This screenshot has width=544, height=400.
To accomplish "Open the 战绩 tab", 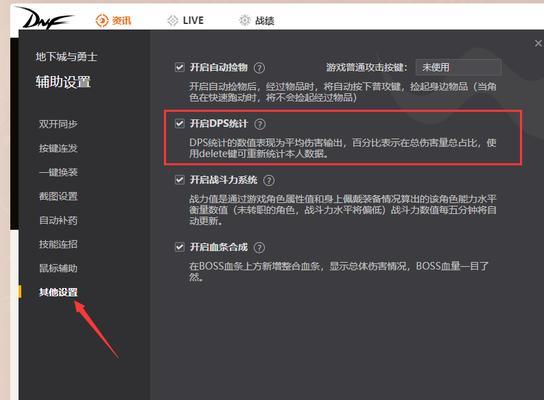I will [x=257, y=20].
